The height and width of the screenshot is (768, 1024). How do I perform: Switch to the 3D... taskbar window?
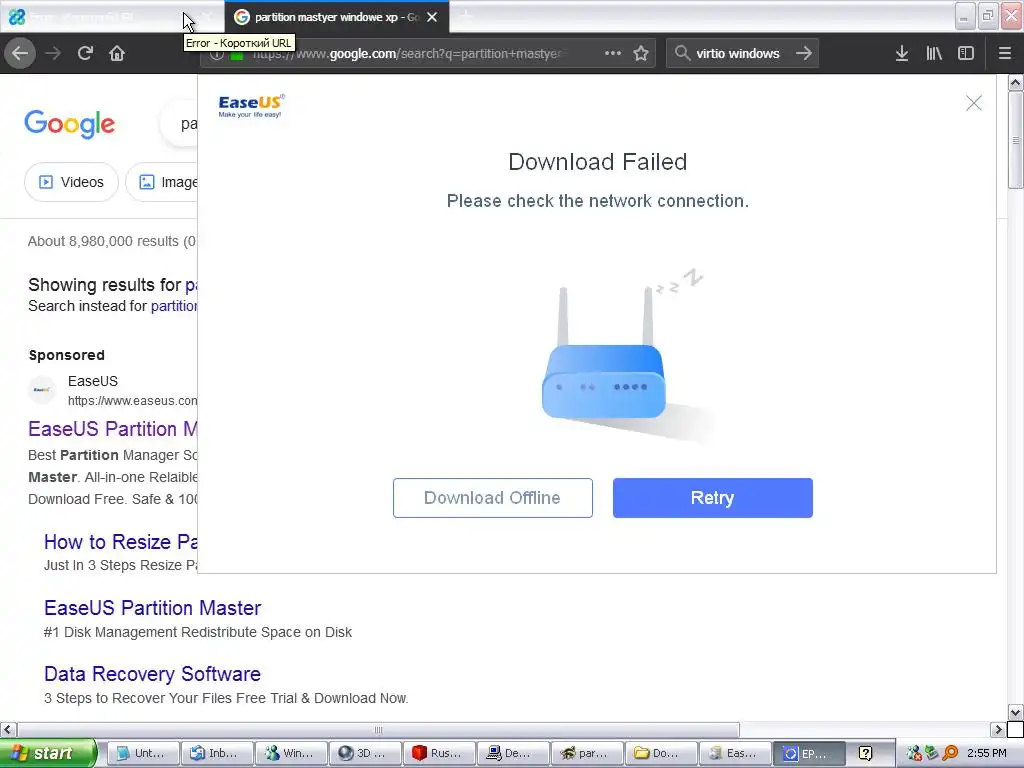pyautogui.click(x=365, y=754)
